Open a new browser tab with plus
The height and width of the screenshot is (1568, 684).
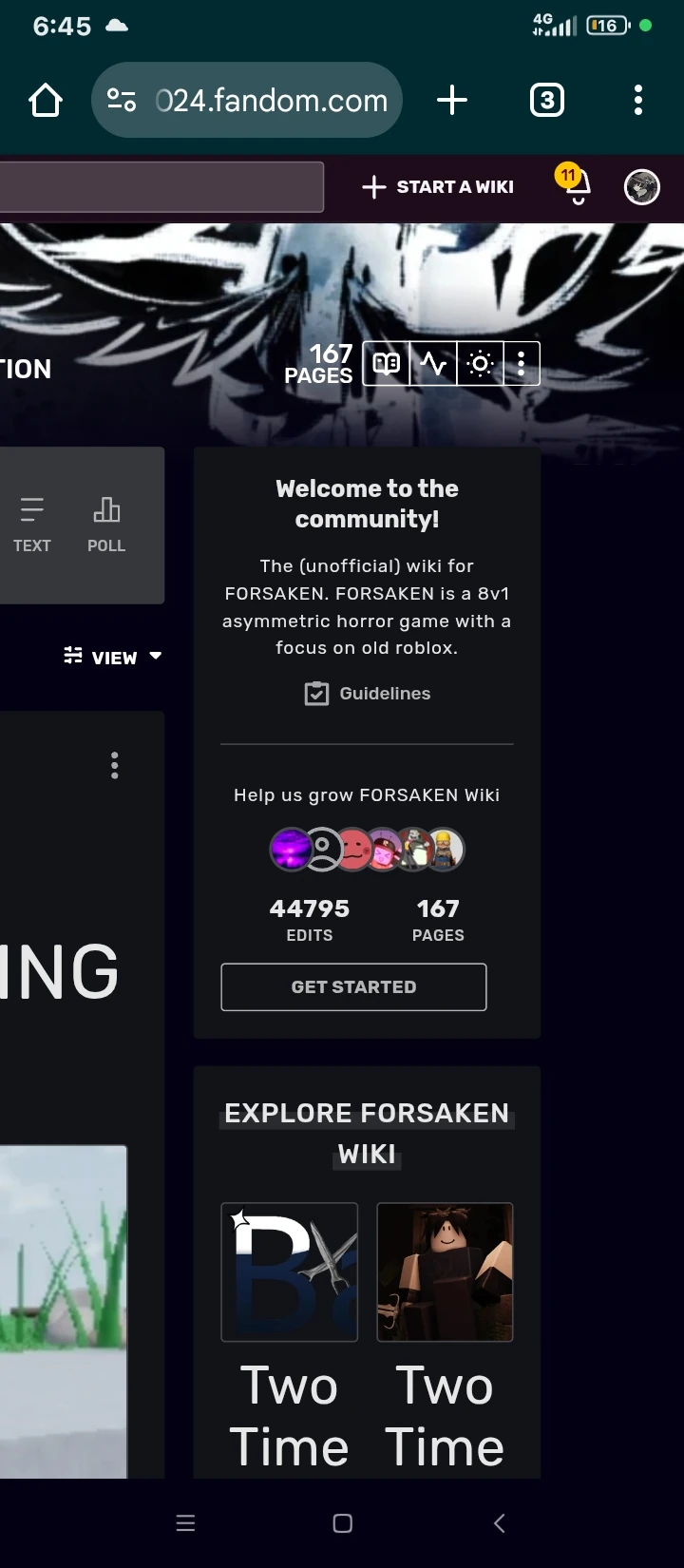(x=452, y=100)
